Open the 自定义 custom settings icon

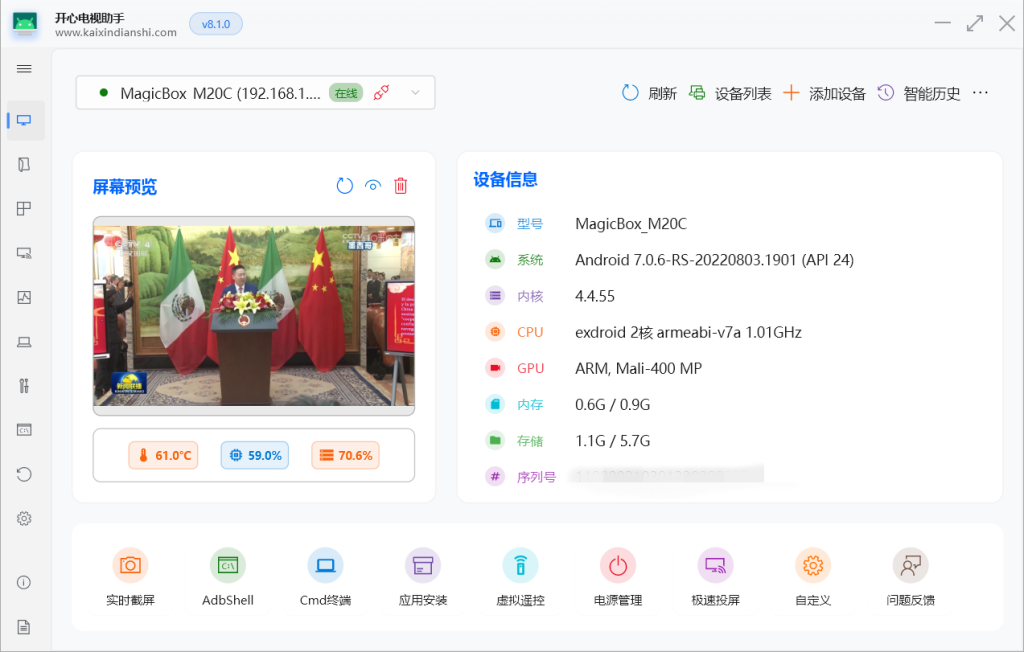pyautogui.click(x=813, y=566)
